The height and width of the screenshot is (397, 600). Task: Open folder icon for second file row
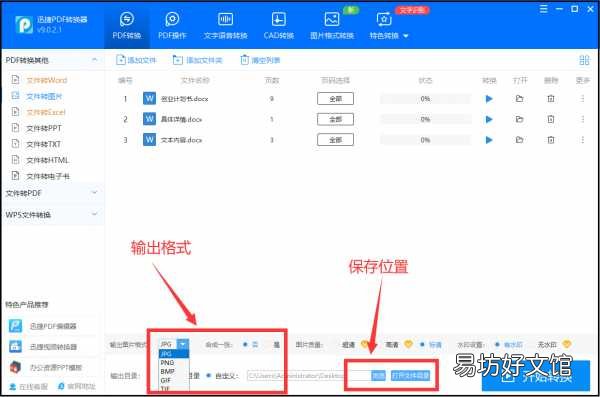click(519, 119)
